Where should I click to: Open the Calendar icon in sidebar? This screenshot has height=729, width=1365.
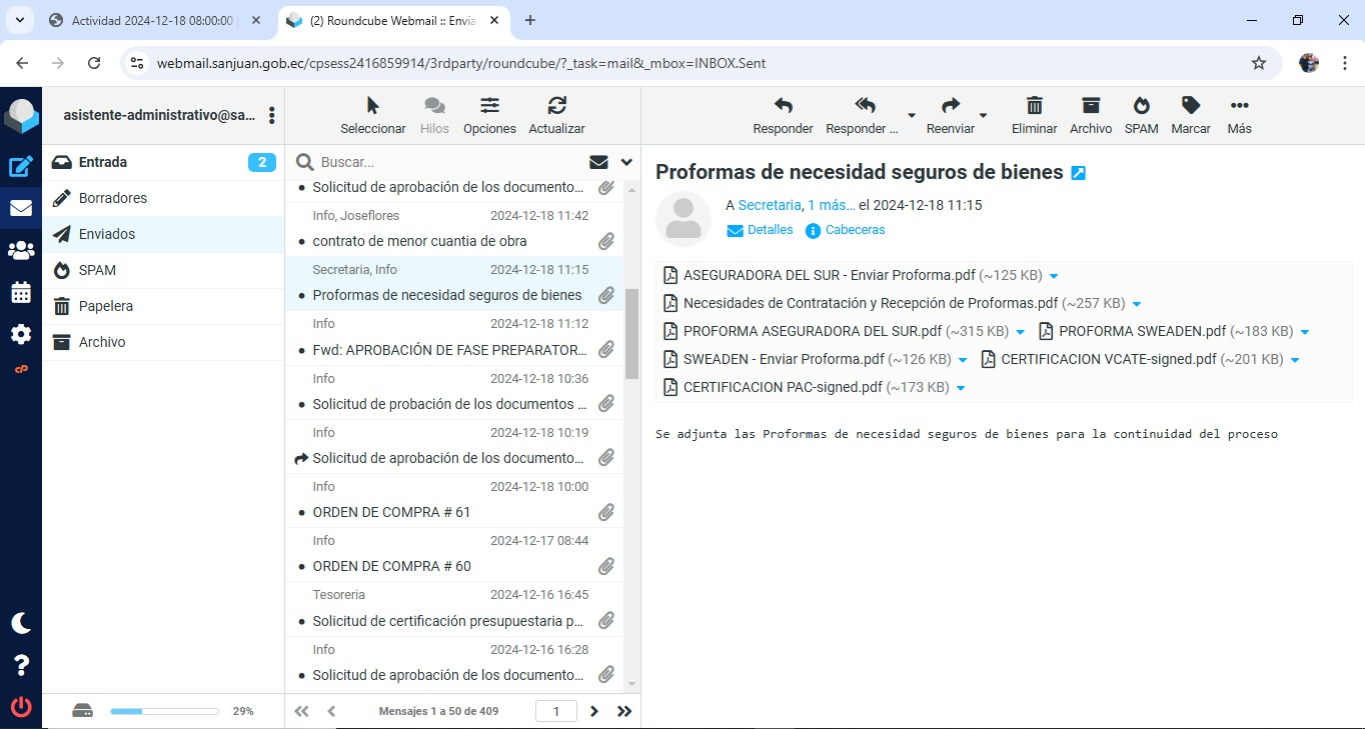coord(21,293)
